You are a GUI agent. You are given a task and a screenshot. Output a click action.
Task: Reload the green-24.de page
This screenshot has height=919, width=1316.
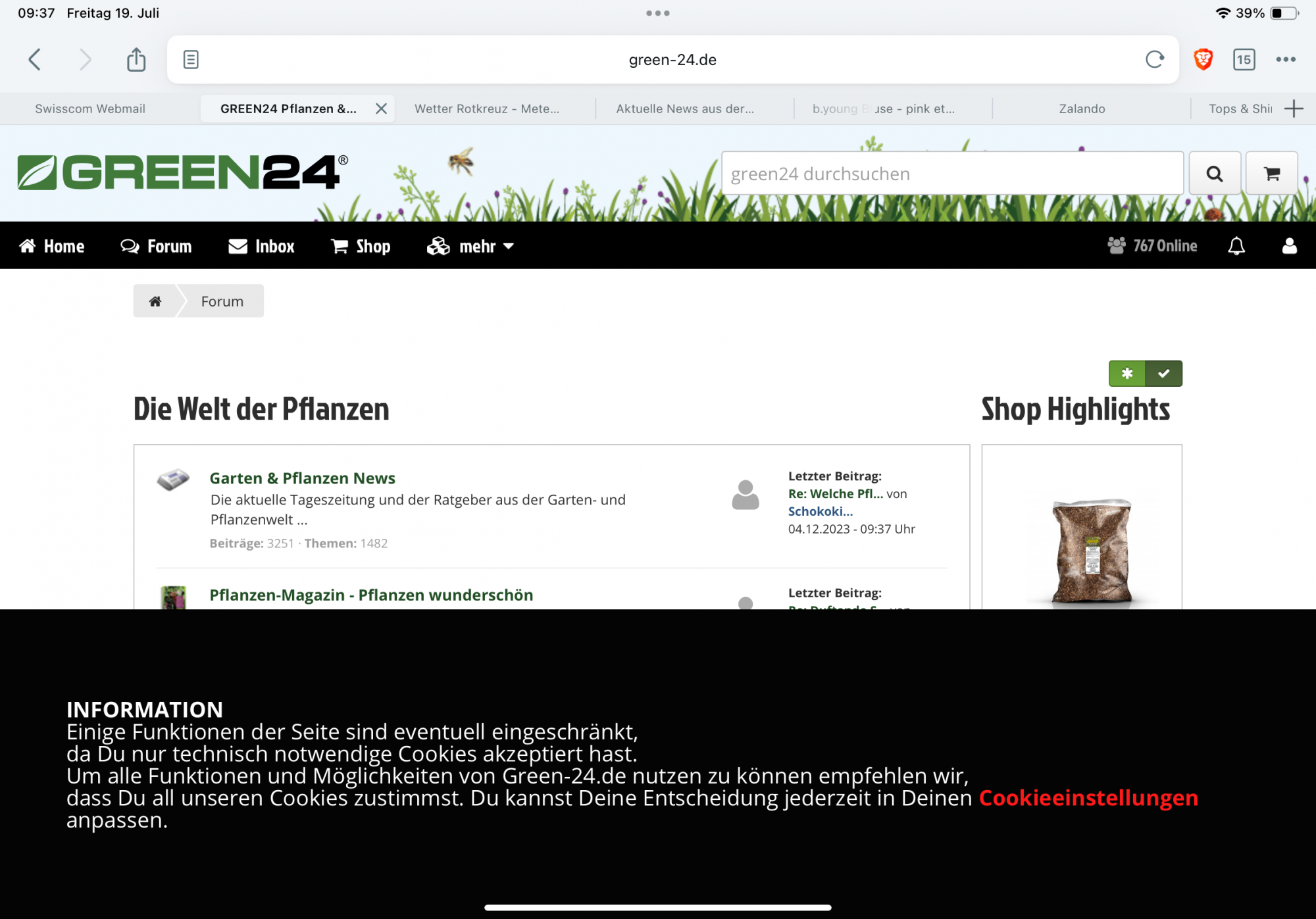[1154, 60]
